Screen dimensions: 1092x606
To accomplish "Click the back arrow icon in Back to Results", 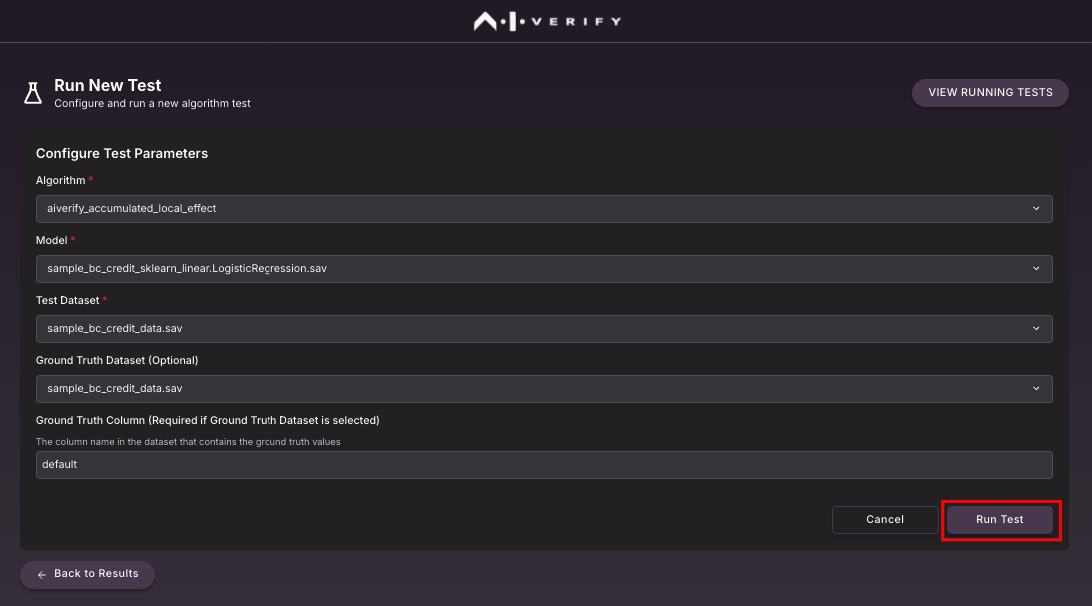I will (x=42, y=575).
